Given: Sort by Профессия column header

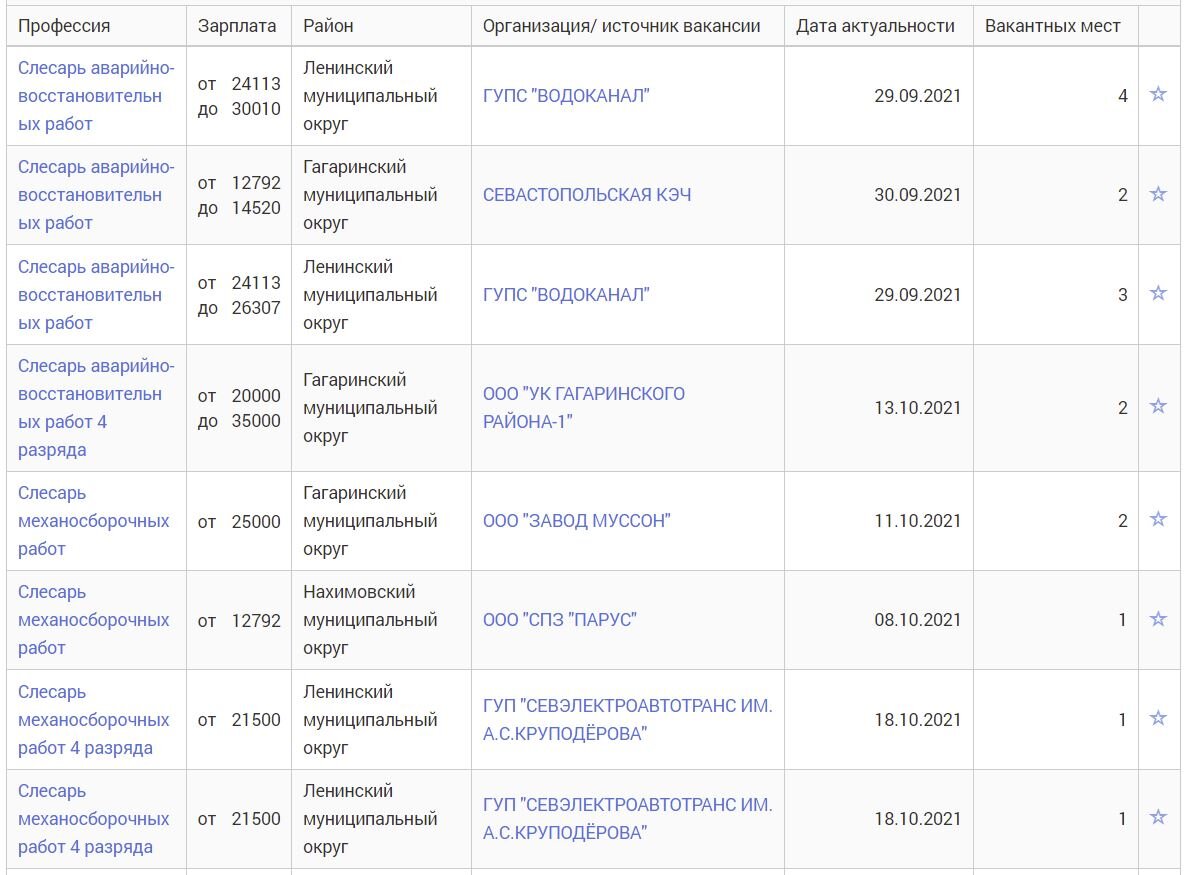Looking at the screenshot, I should click(64, 26).
